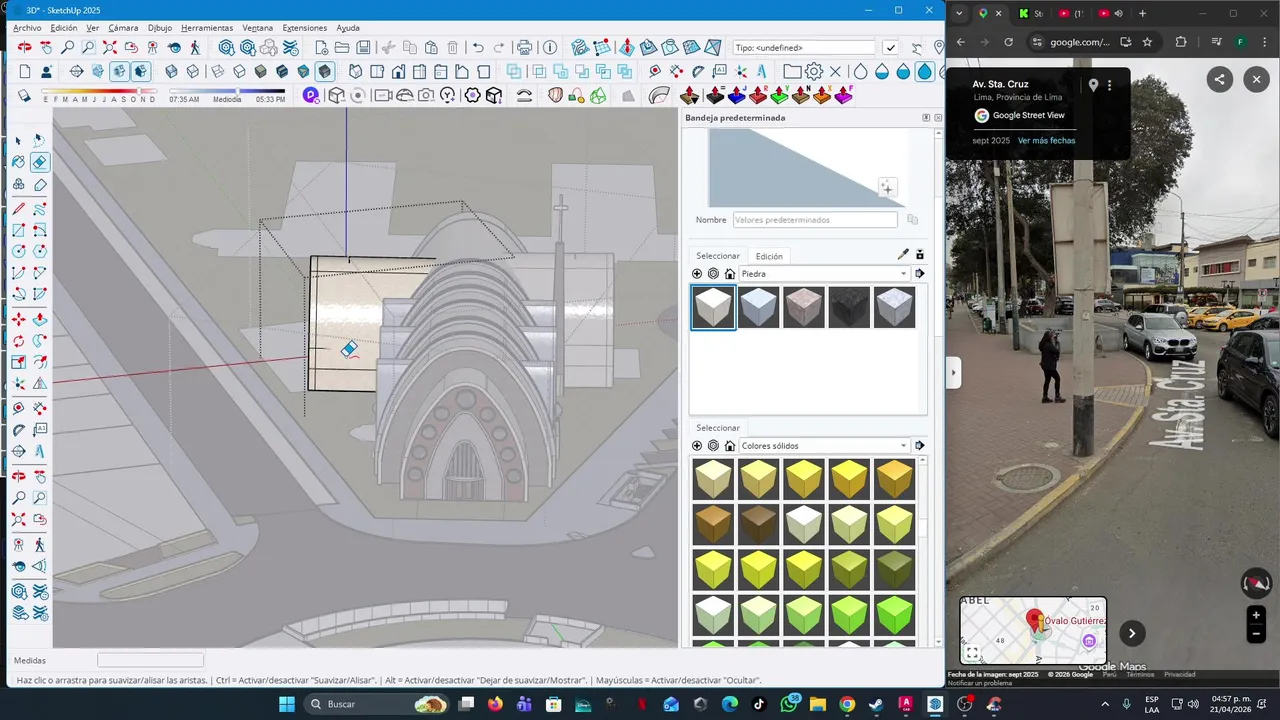The height and width of the screenshot is (720, 1280).
Task: Select the white stone material swatch
Action: (713, 307)
